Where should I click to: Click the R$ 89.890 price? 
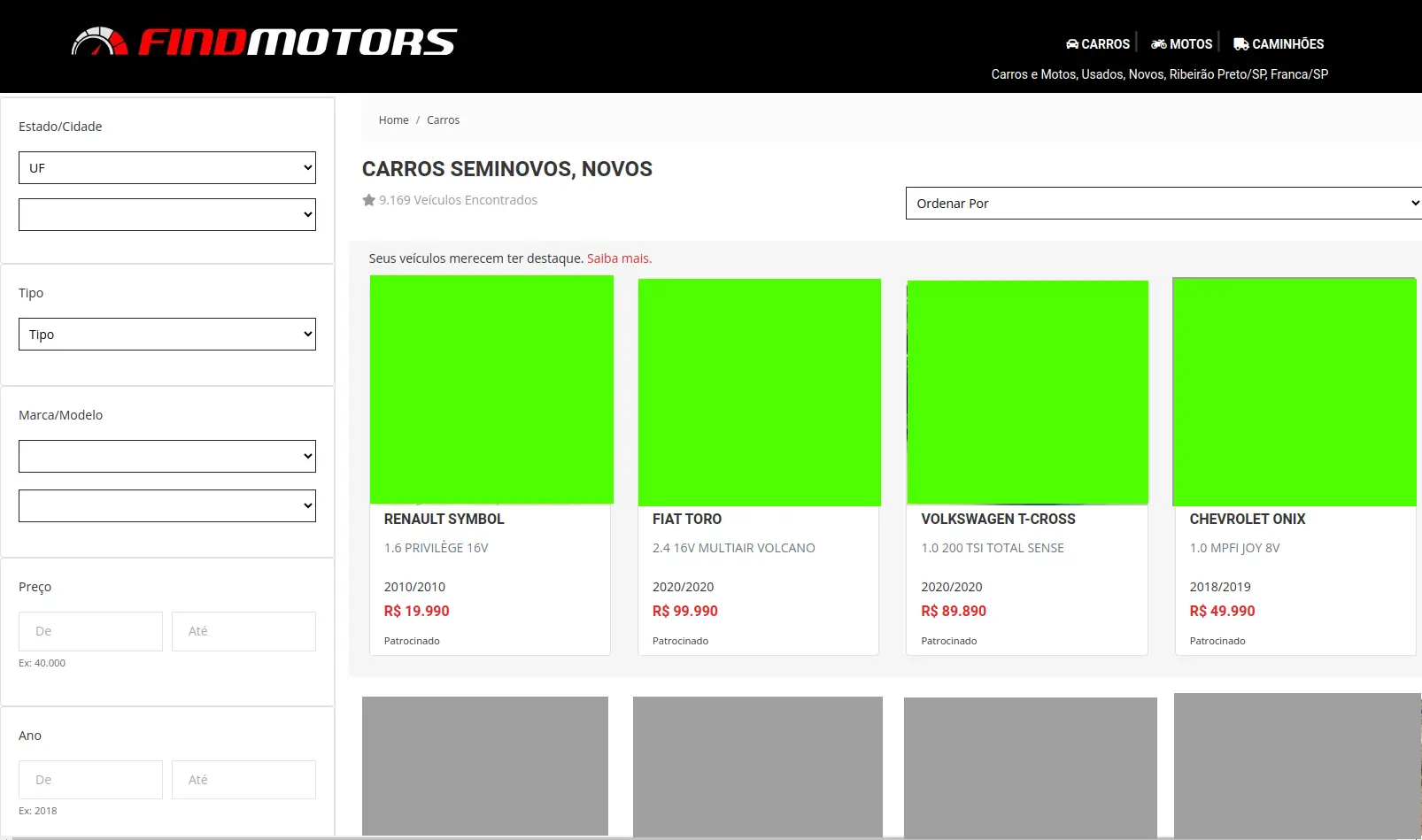pos(954,612)
